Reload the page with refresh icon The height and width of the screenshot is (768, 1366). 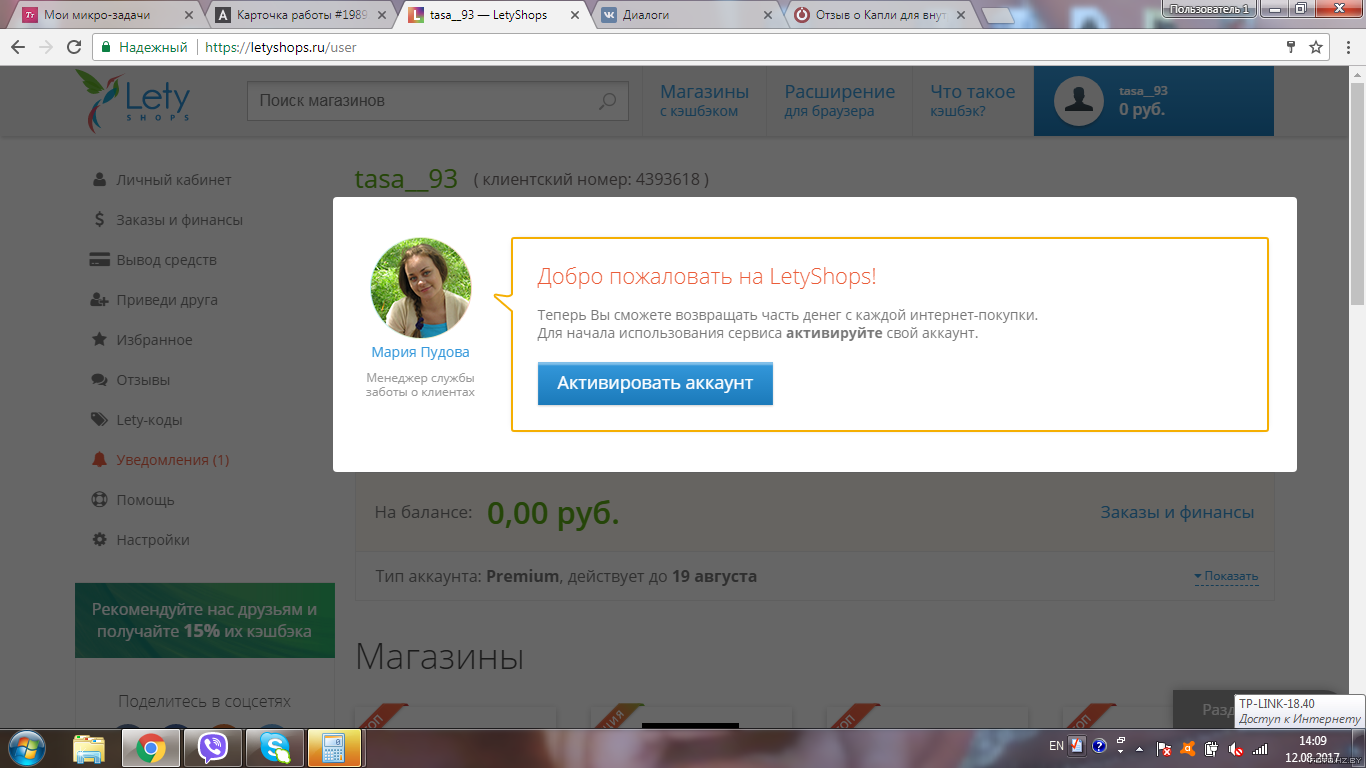click(x=74, y=47)
